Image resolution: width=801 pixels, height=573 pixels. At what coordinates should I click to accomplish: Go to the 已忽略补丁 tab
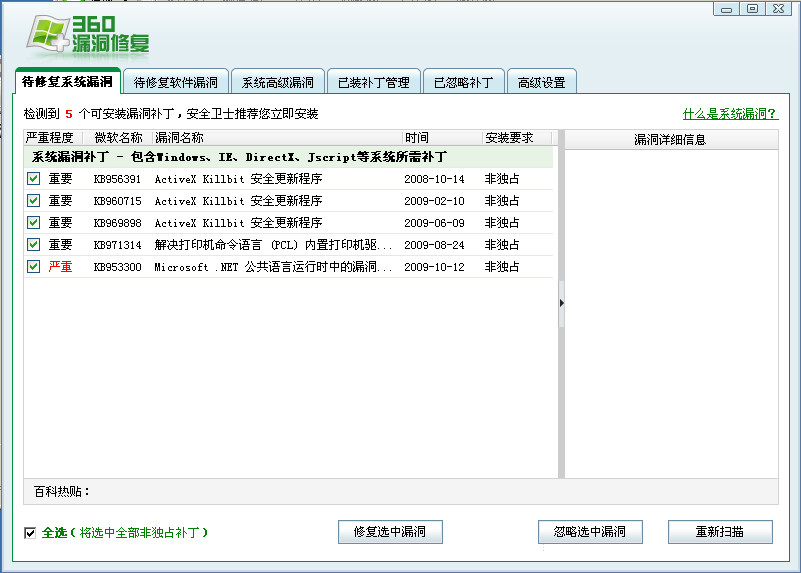464,82
